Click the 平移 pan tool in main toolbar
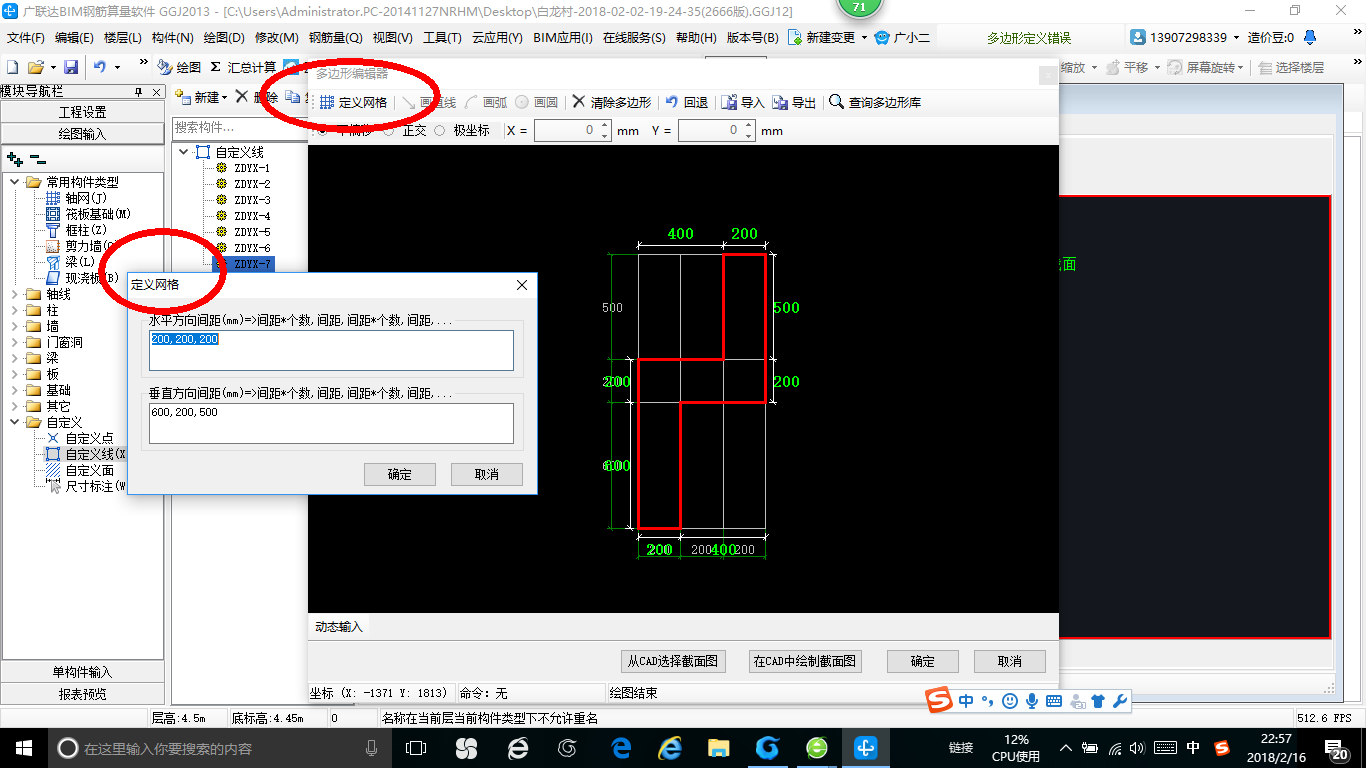The width and height of the screenshot is (1366, 768). (1128, 67)
